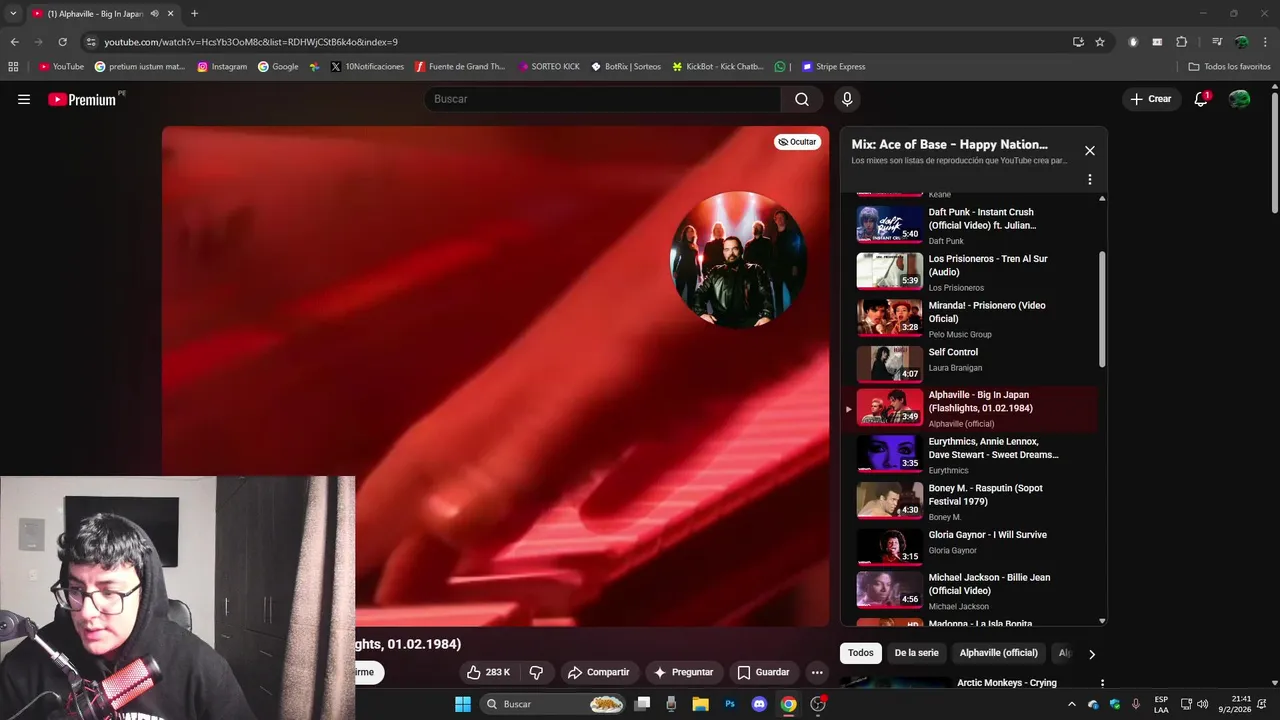
Task: Play Miranda! - Prisionero from the mix
Action: pos(970,318)
